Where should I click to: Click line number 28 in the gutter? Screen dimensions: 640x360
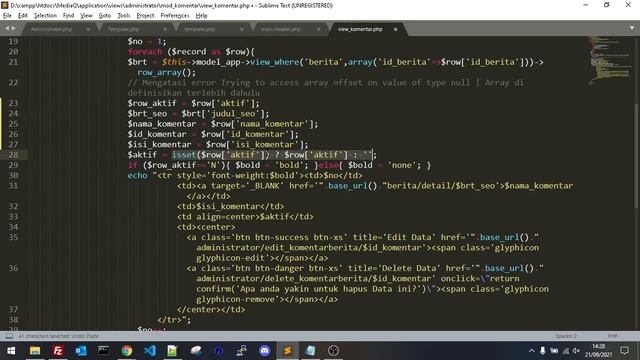[13, 155]
